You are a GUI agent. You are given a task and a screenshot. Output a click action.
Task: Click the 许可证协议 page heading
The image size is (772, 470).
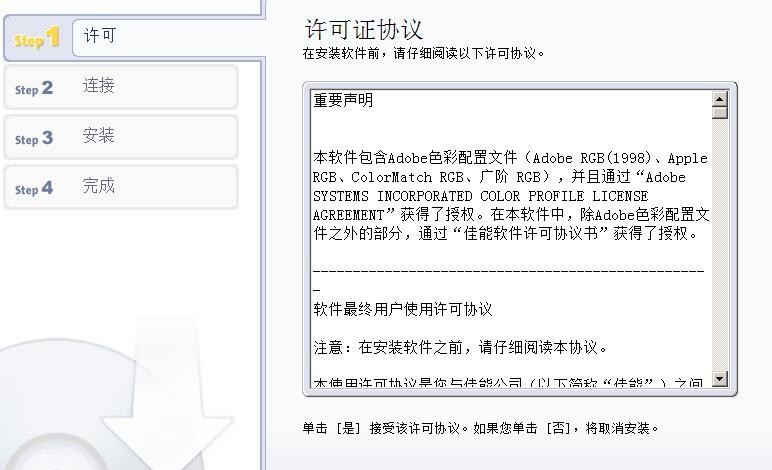[364, 30]
